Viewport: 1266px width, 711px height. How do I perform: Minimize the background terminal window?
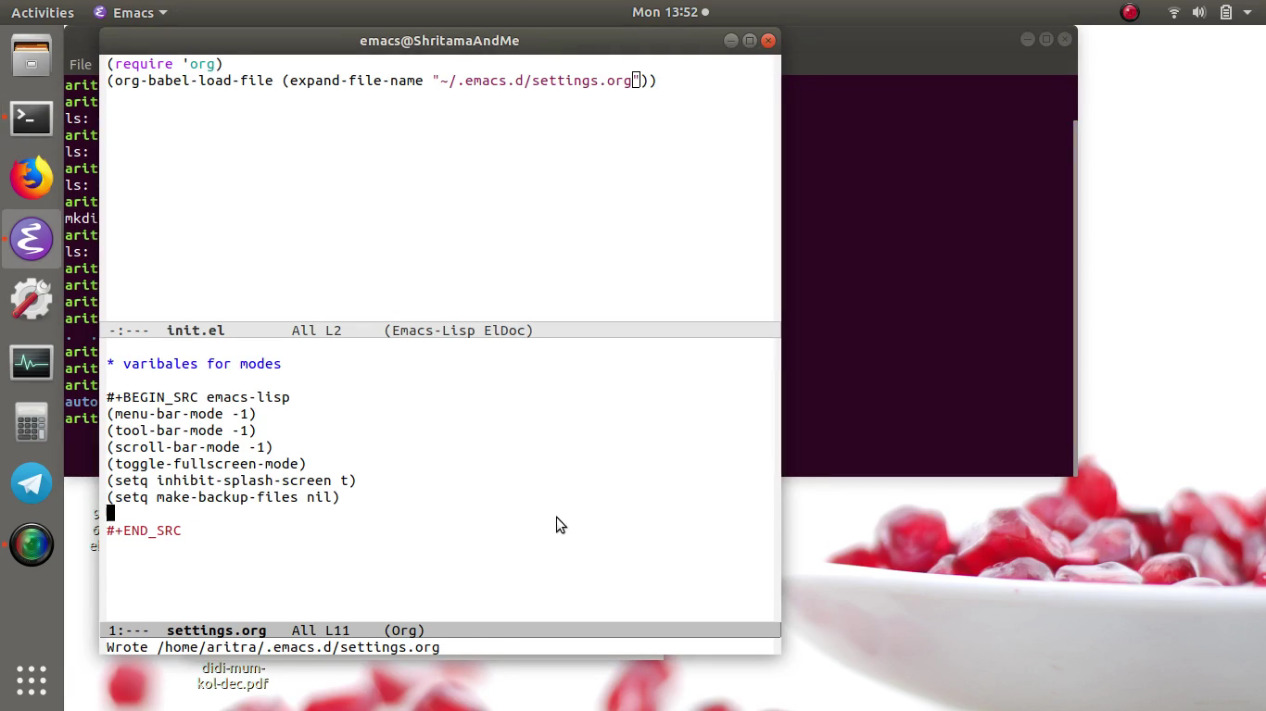[1027, 39]
